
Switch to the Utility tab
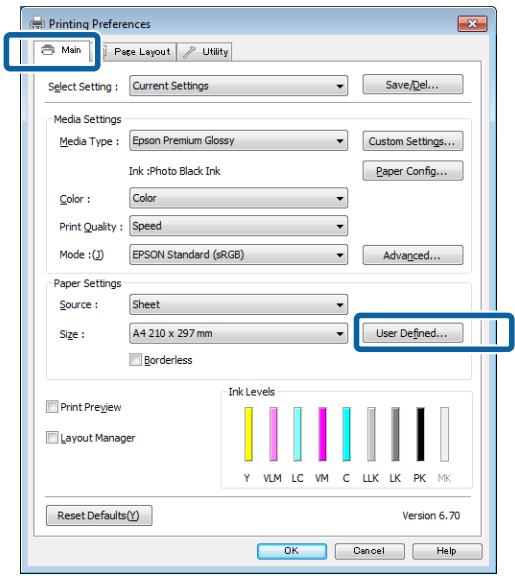pyautogui.click(x=205, y=52)
